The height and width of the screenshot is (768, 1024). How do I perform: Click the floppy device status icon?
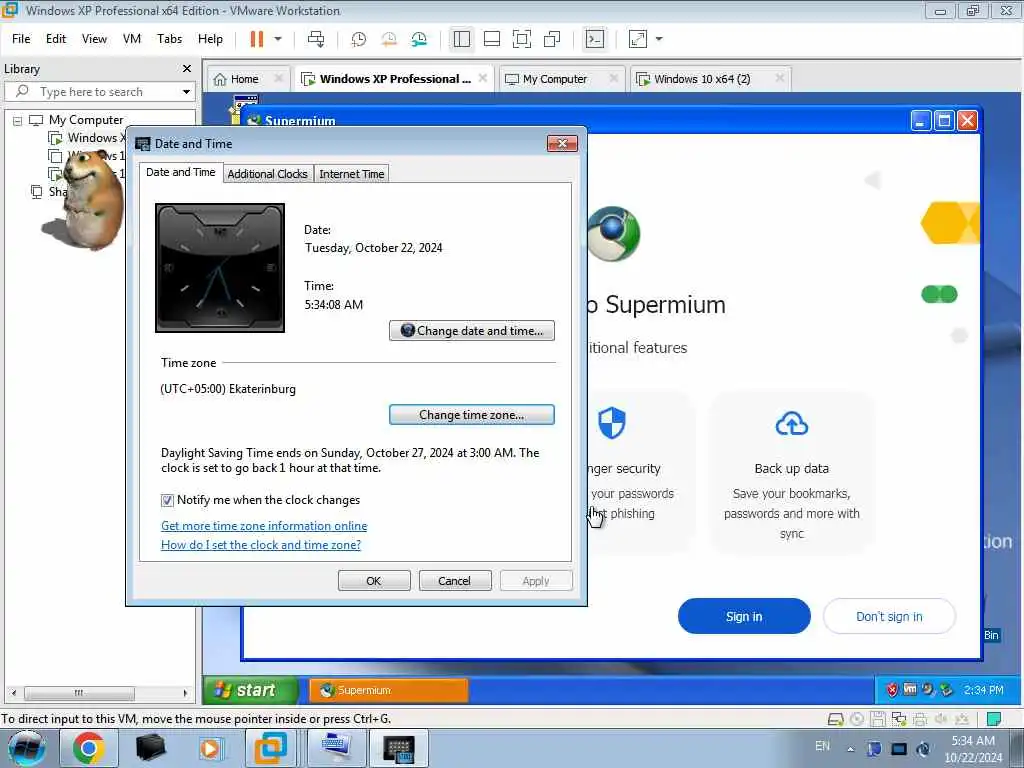click(878, 719)
